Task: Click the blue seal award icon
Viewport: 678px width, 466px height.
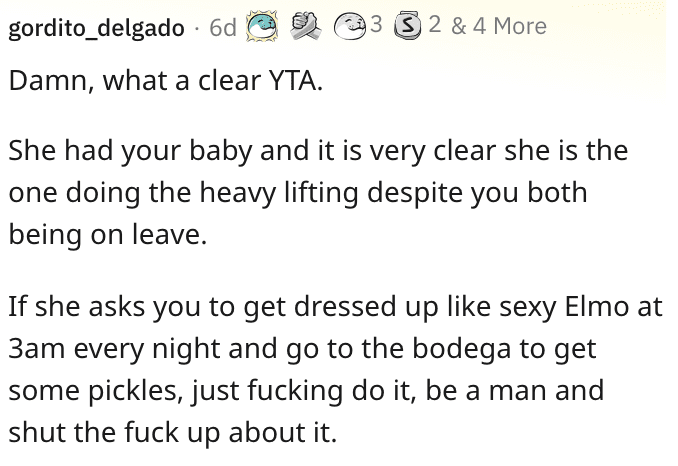Action: click(x=260, y=25)
